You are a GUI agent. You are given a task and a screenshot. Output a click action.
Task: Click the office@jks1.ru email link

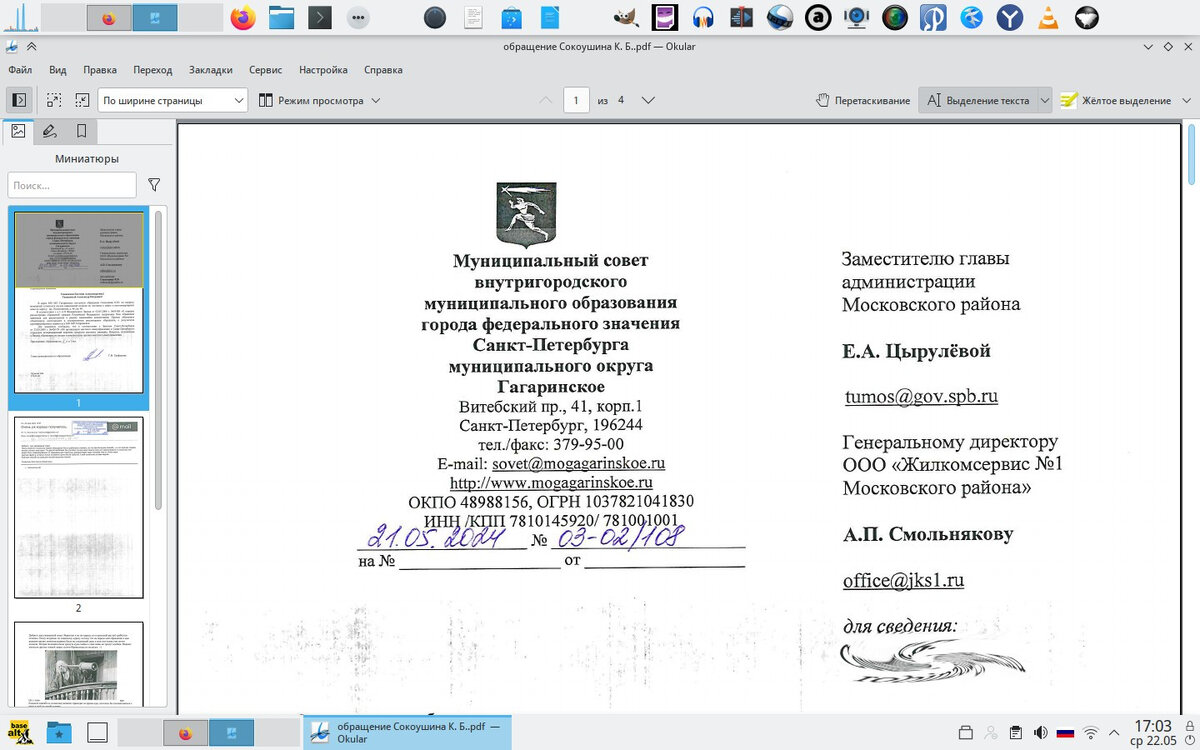click(903, 581)
